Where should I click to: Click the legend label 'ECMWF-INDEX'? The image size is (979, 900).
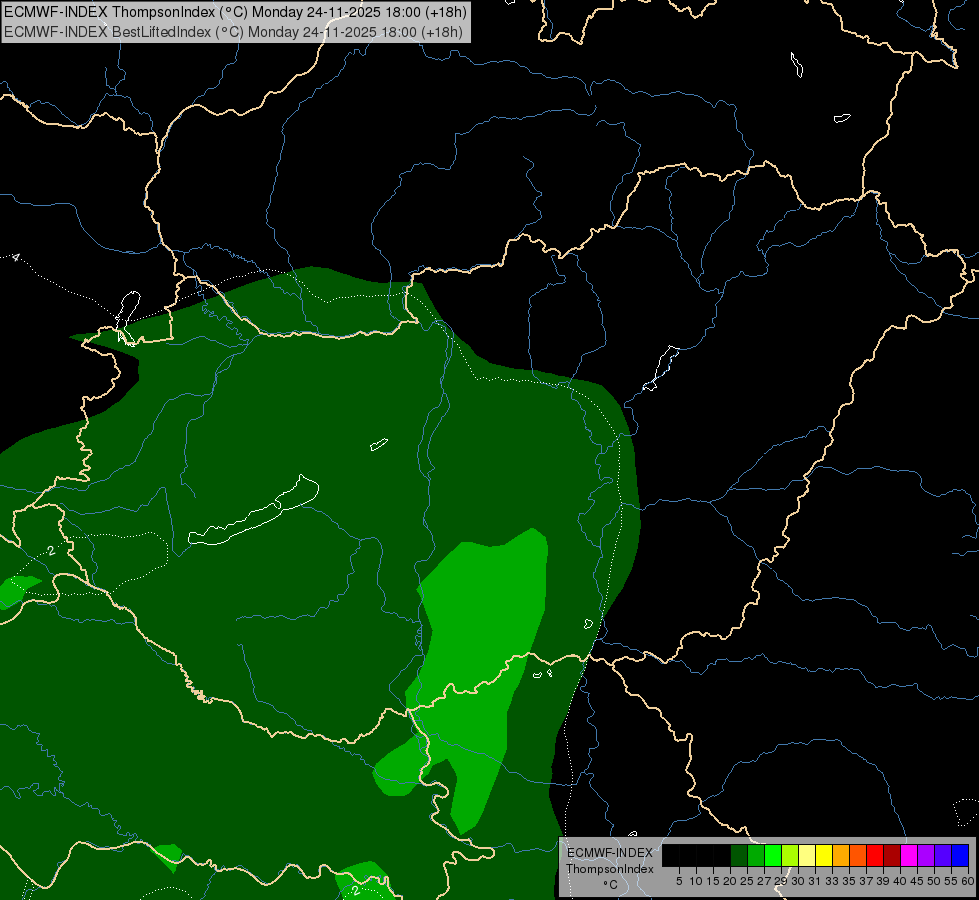coord(610,853)
